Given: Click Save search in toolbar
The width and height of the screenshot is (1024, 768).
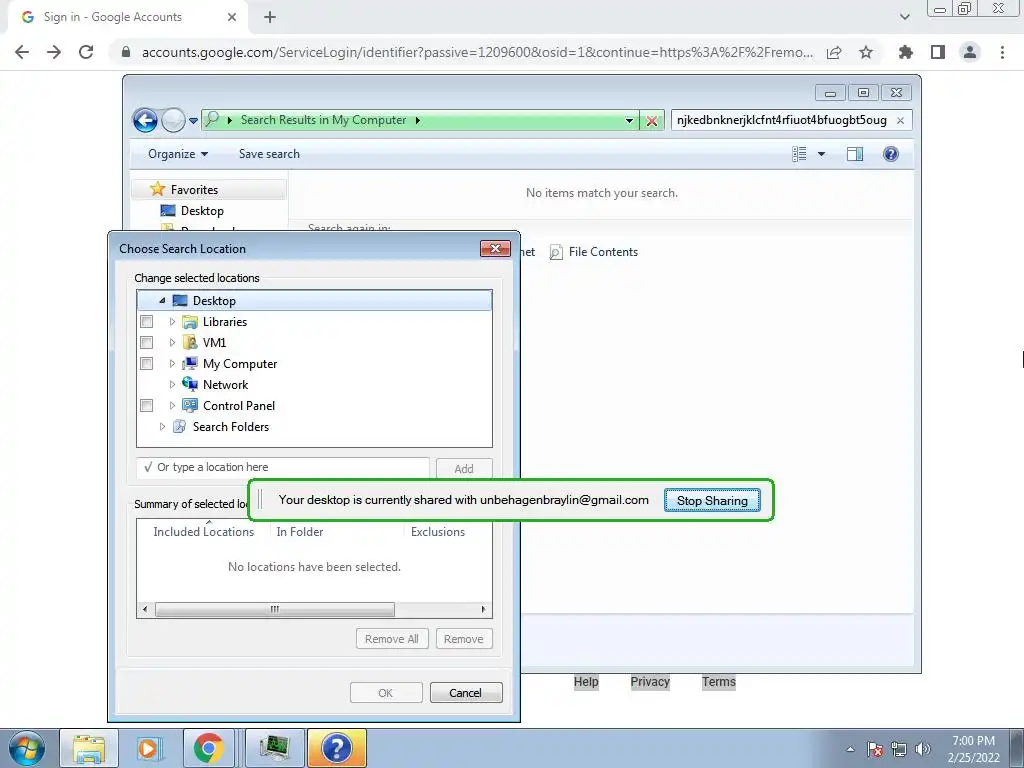Looking at the screenshot, I should pyautogui.click(x=269, y=154).
